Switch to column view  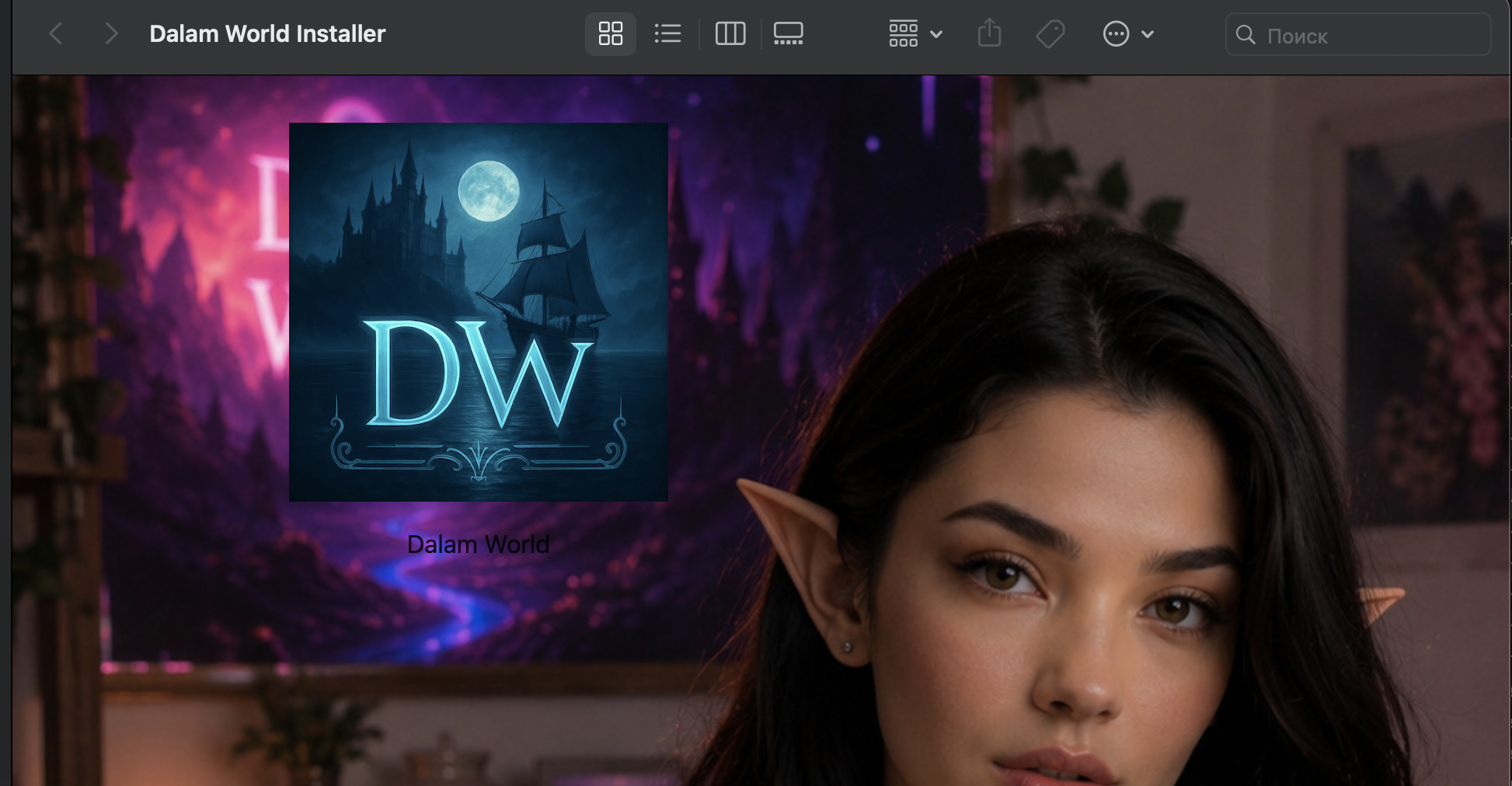pyautogui.click(x=730, y=33)
